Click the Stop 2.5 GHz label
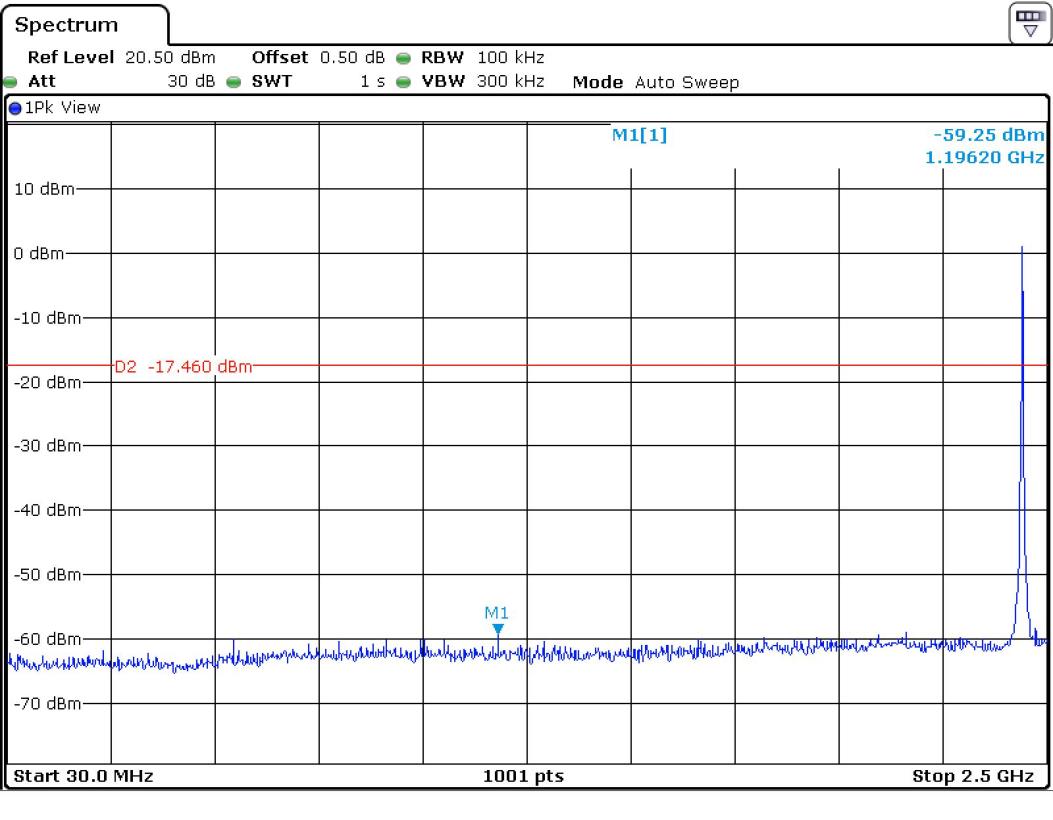The image size is (1053, 820). tap(972, 776)
